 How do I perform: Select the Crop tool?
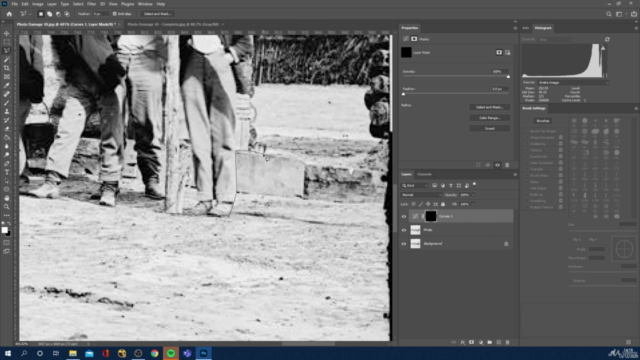7,68
